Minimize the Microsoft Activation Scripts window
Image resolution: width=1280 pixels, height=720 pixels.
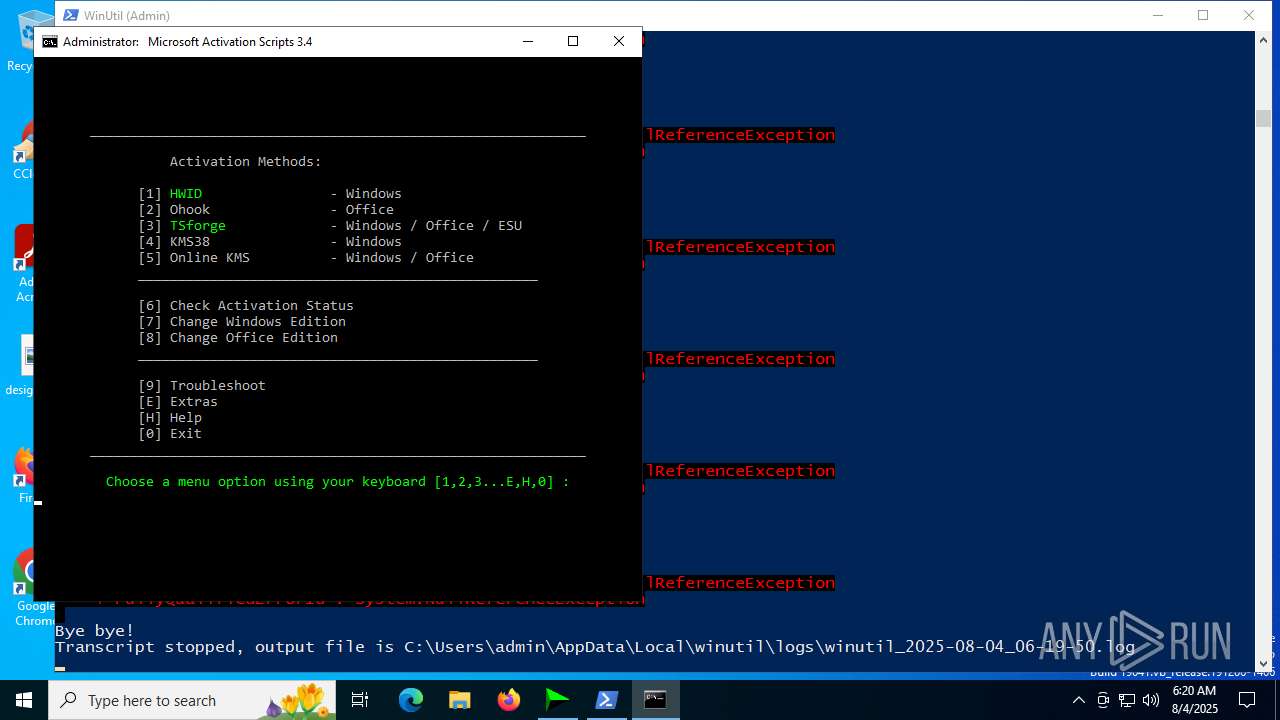pos(527,41)
